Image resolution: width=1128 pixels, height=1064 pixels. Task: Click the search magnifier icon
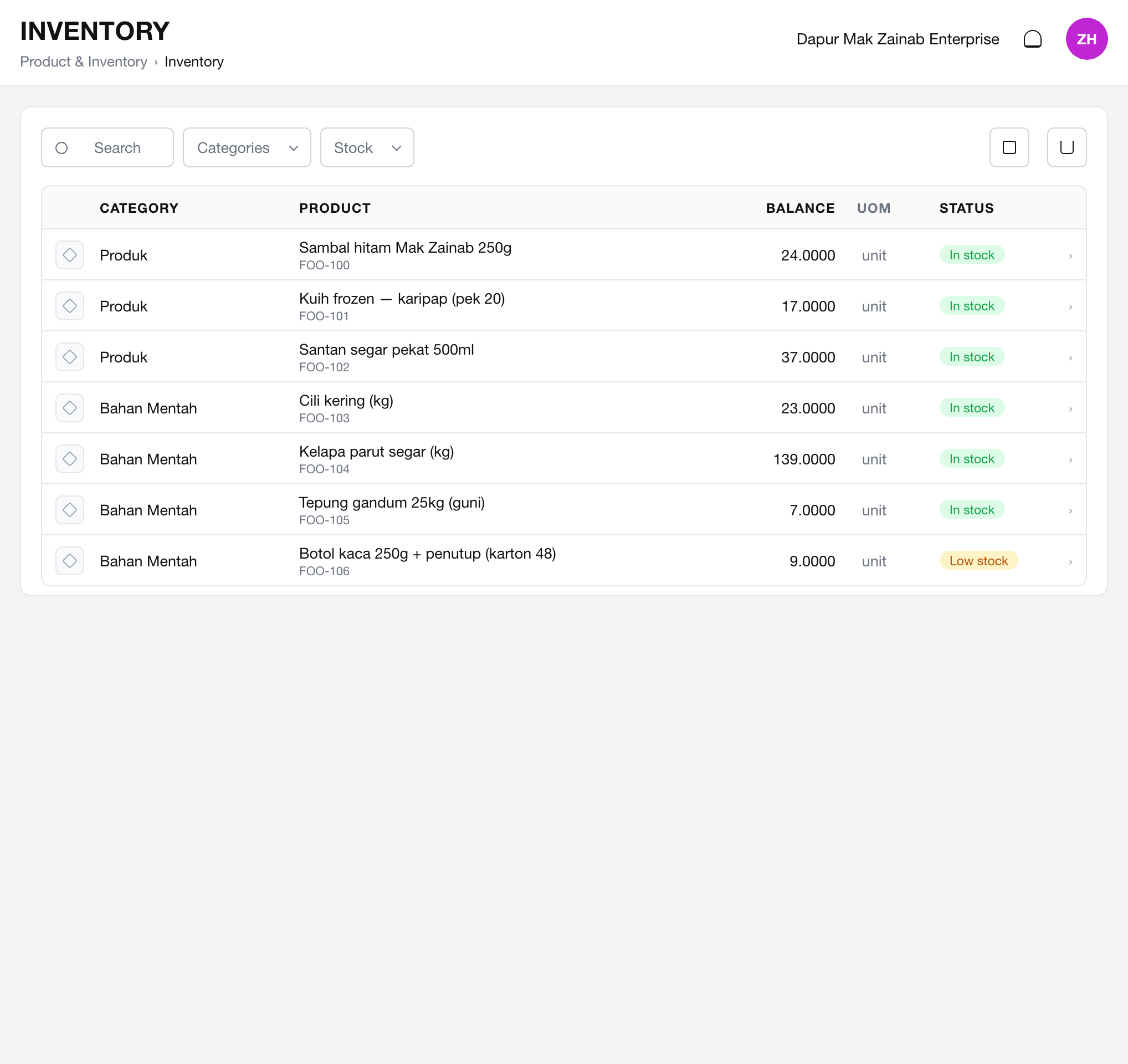(62, 148)
